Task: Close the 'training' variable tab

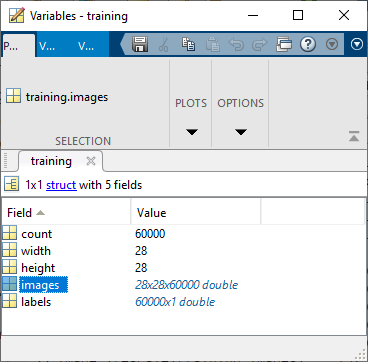Action: [91, 161]
